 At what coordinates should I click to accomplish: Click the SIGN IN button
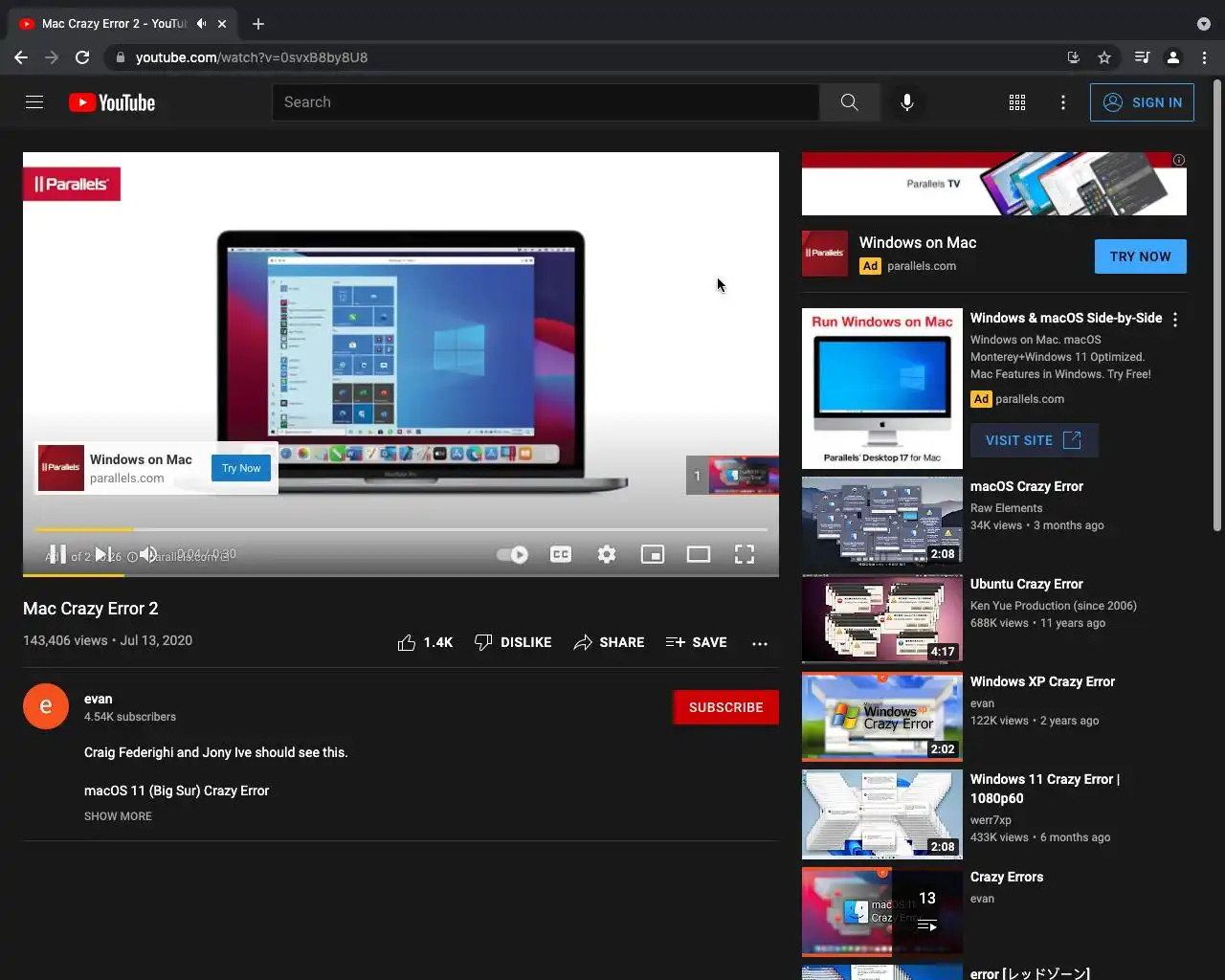click(1142, 102)
